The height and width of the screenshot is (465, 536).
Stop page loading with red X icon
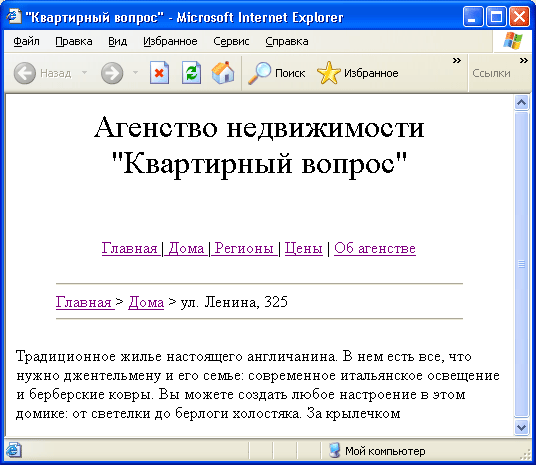pos(159,72)
